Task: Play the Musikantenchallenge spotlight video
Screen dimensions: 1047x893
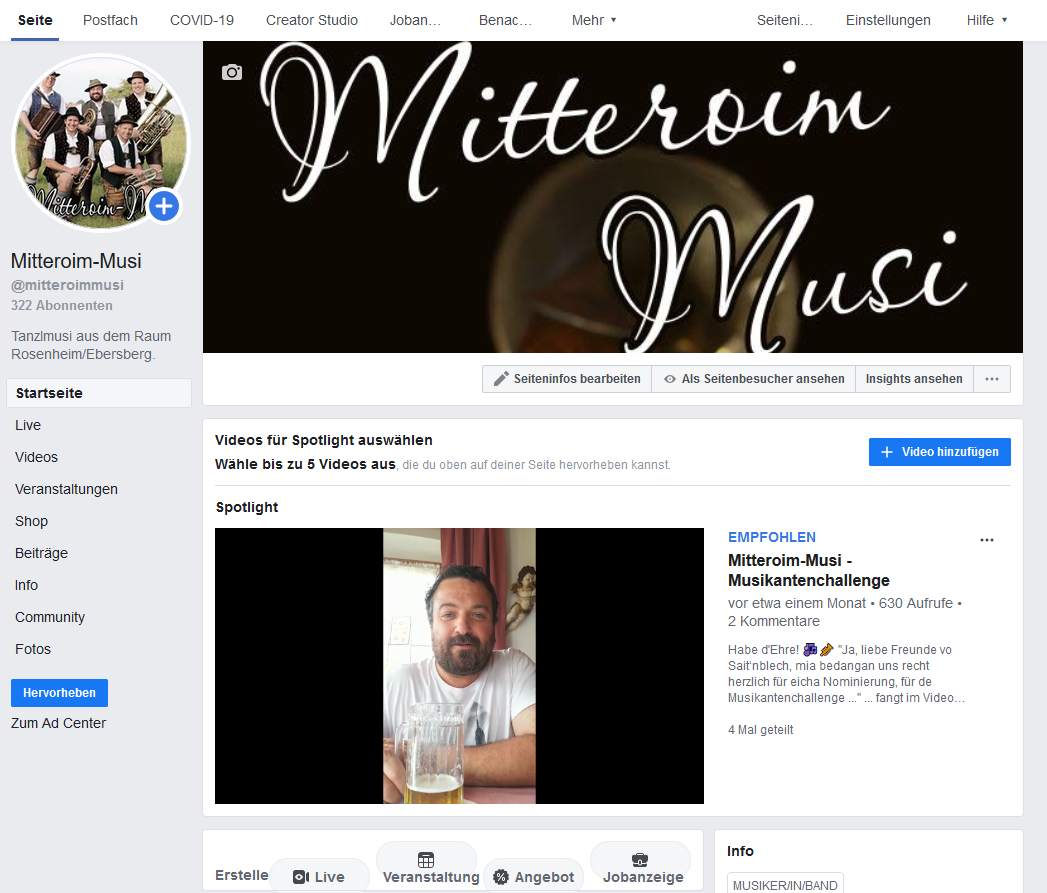Action: click(459, 666)
